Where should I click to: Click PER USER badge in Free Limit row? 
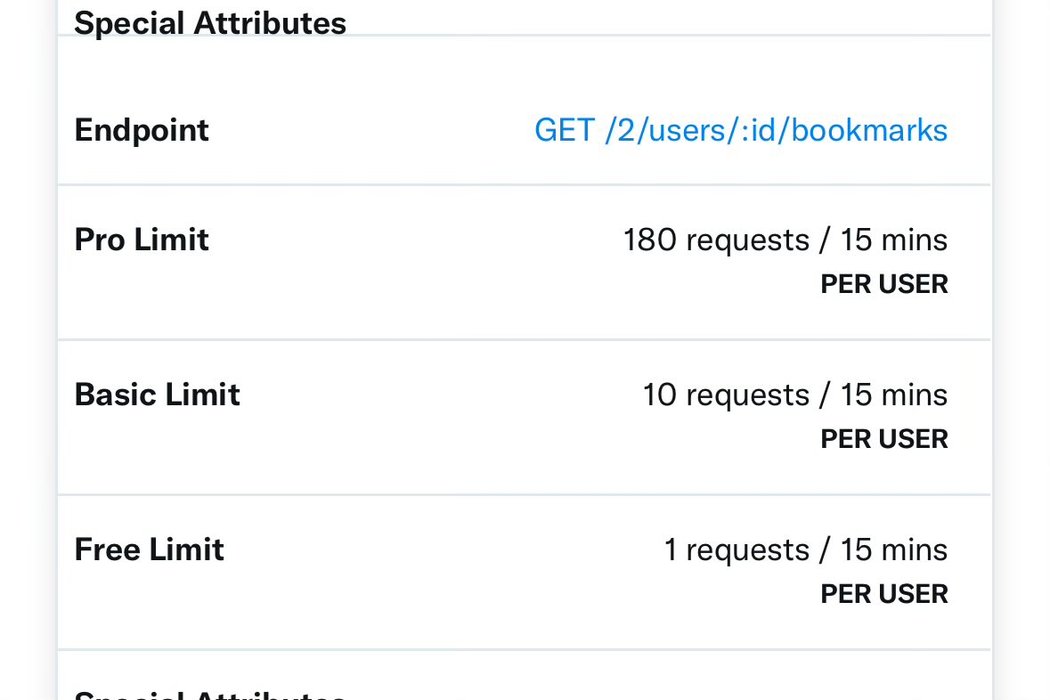tap(884, 593)
